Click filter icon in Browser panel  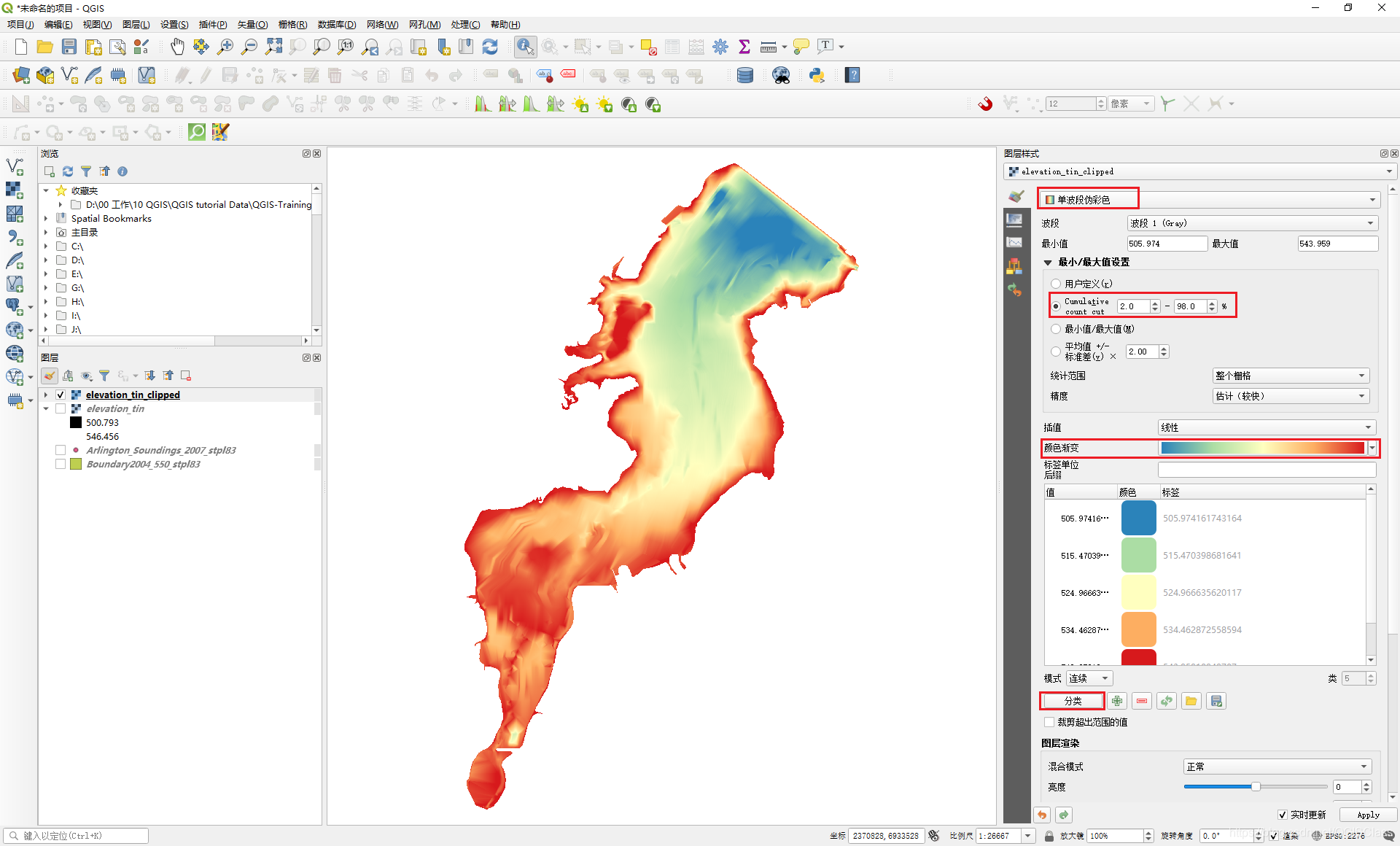click(86, 171)
